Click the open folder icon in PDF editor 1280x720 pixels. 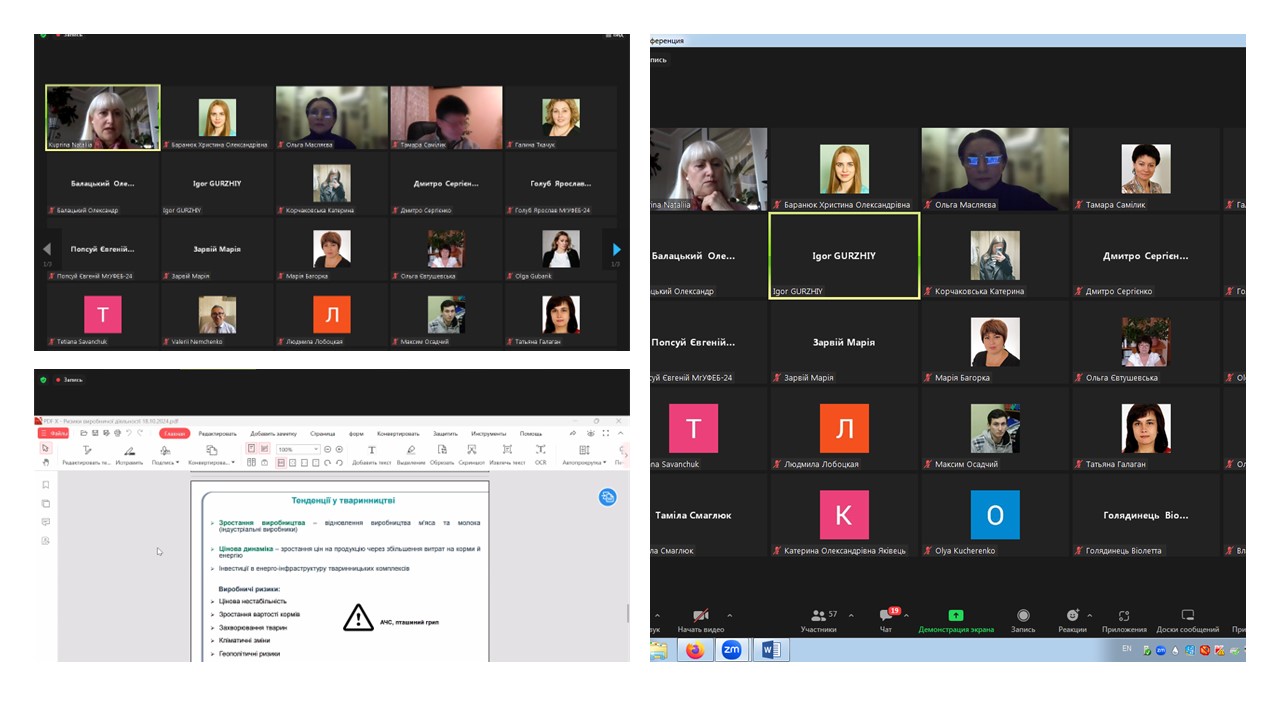point(84,433)
